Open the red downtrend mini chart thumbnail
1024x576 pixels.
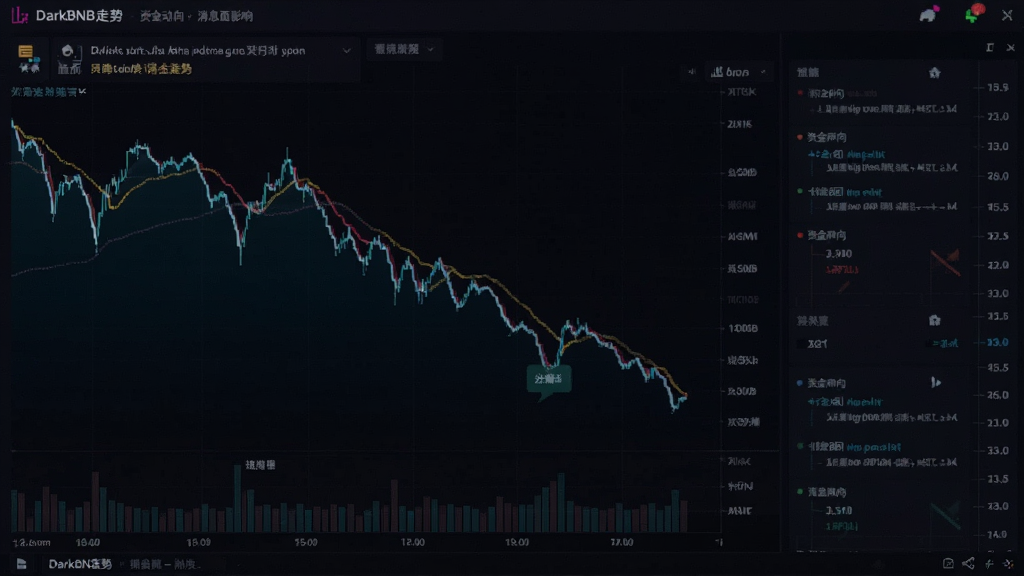coord(945,261)
